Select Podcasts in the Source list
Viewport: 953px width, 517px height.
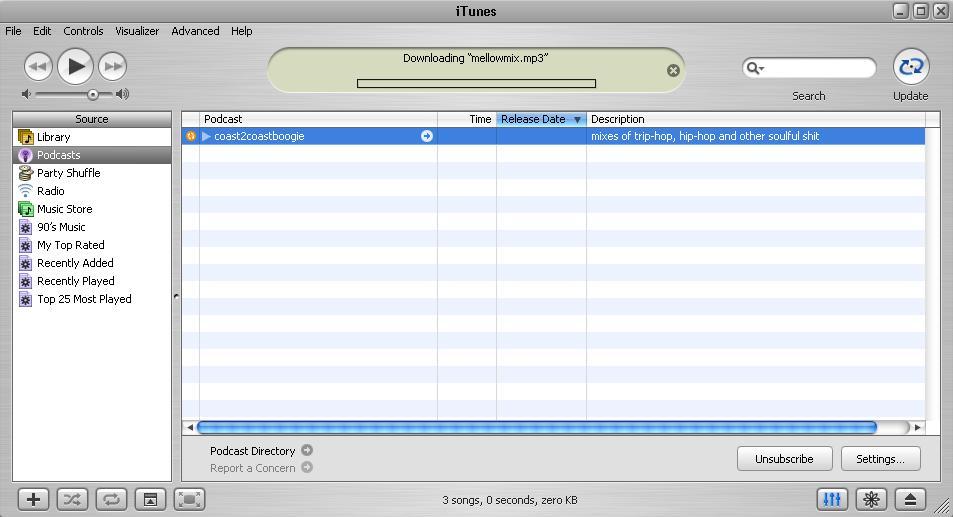tap(92, 155)
